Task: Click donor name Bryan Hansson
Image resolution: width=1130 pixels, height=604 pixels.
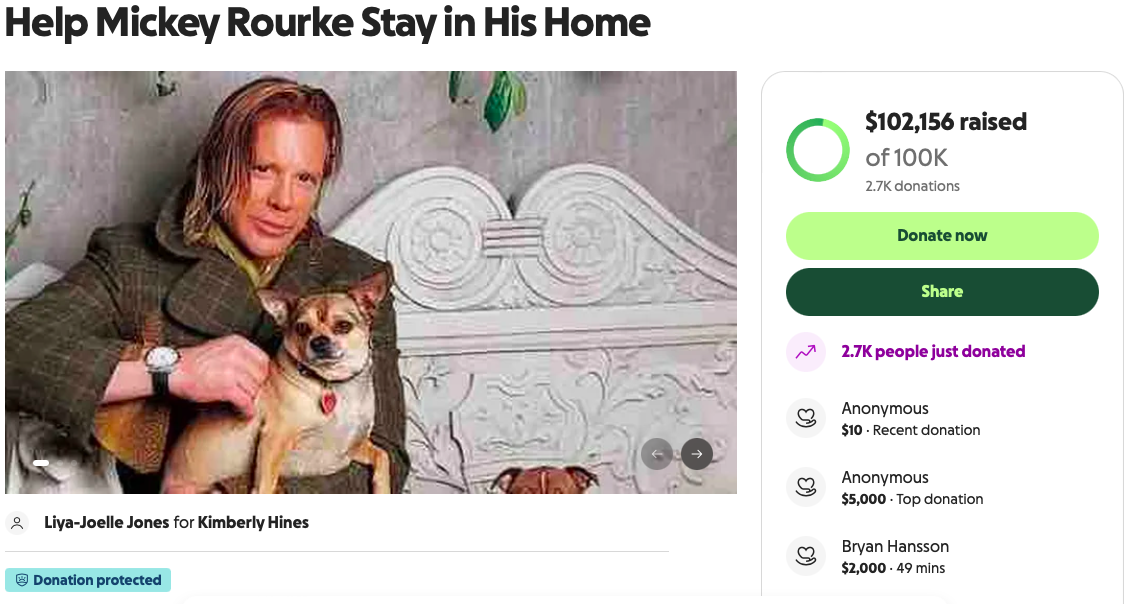Action: coord(895,547)
